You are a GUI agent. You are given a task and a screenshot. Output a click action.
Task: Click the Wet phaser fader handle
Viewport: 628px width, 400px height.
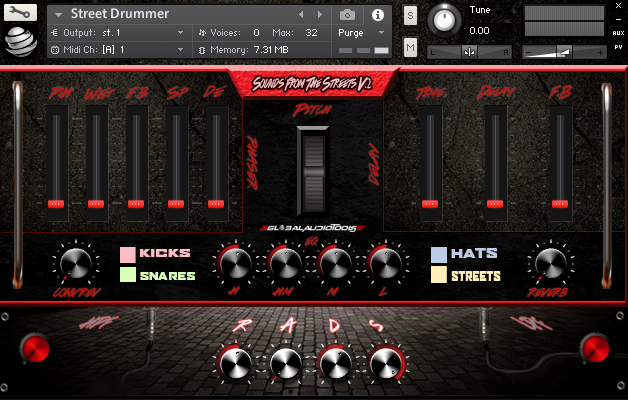(96, 204)
